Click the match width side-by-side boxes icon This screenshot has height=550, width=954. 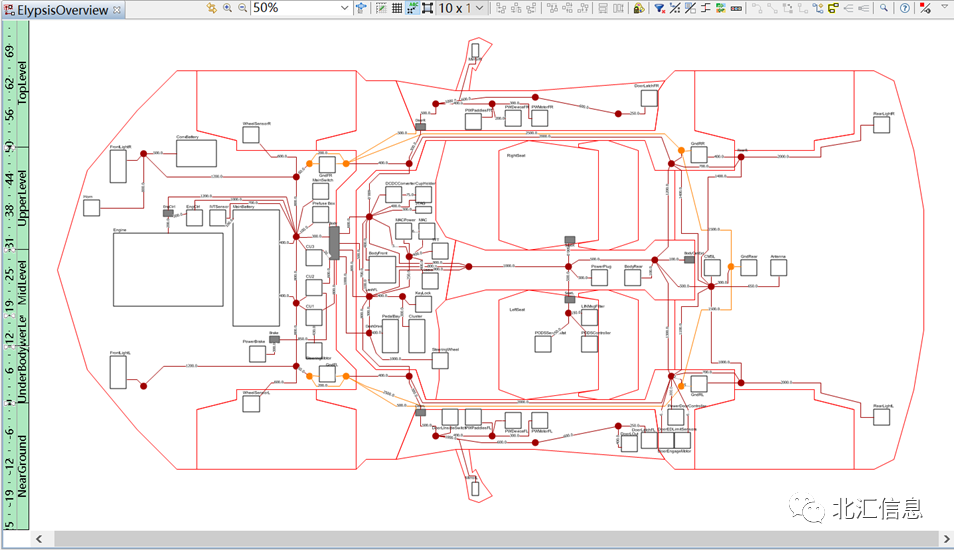tap(618, 8)
